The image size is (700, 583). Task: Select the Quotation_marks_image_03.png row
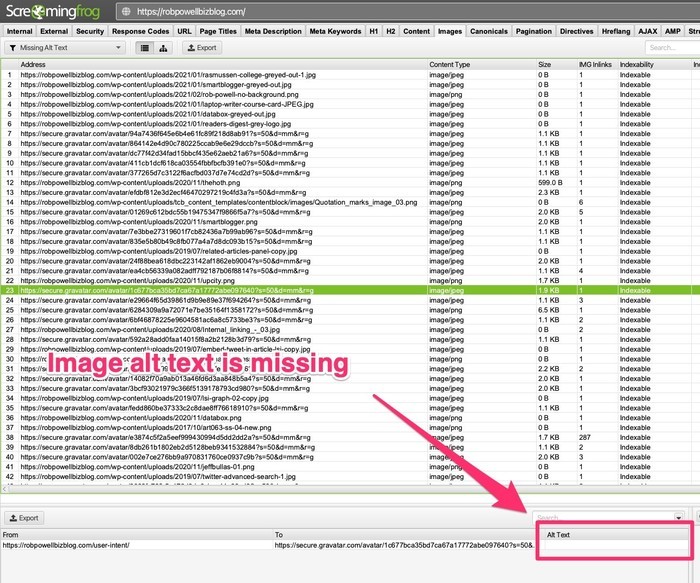[x=350, y=202]
